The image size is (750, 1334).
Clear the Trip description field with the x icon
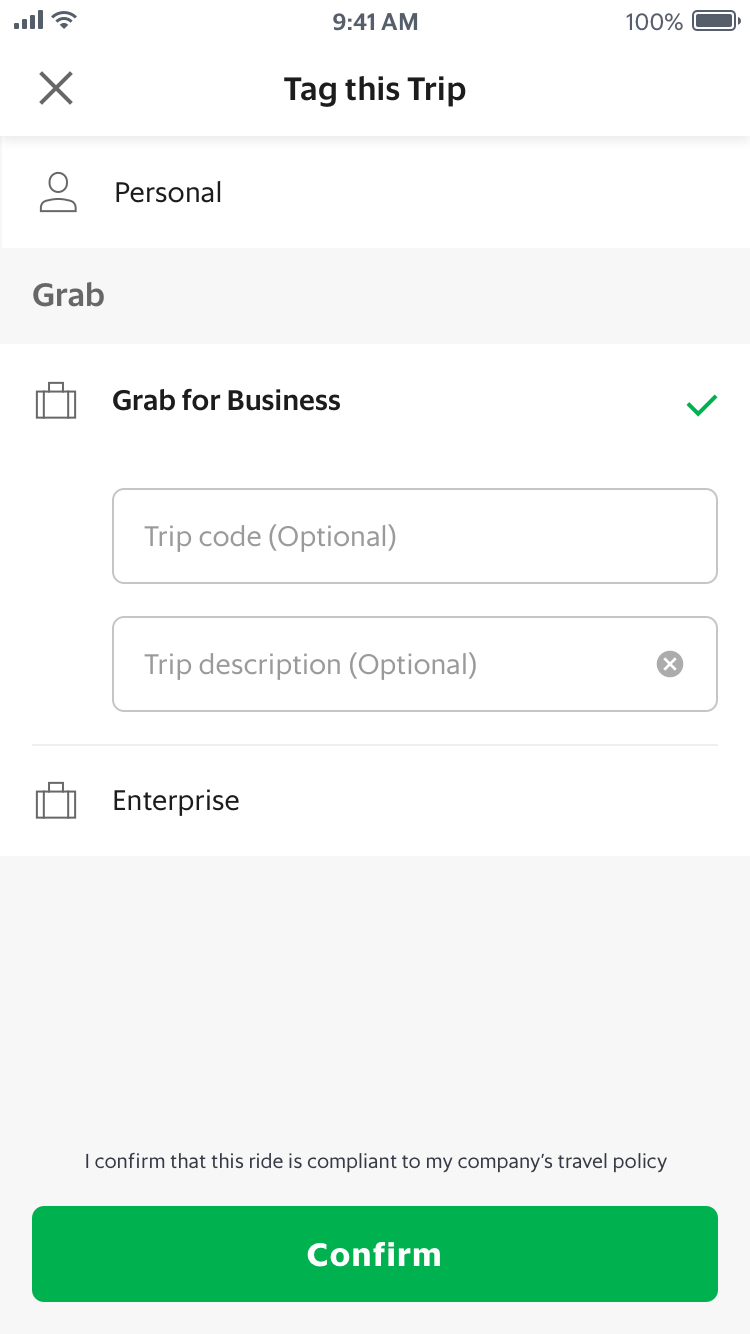[670, 664]
